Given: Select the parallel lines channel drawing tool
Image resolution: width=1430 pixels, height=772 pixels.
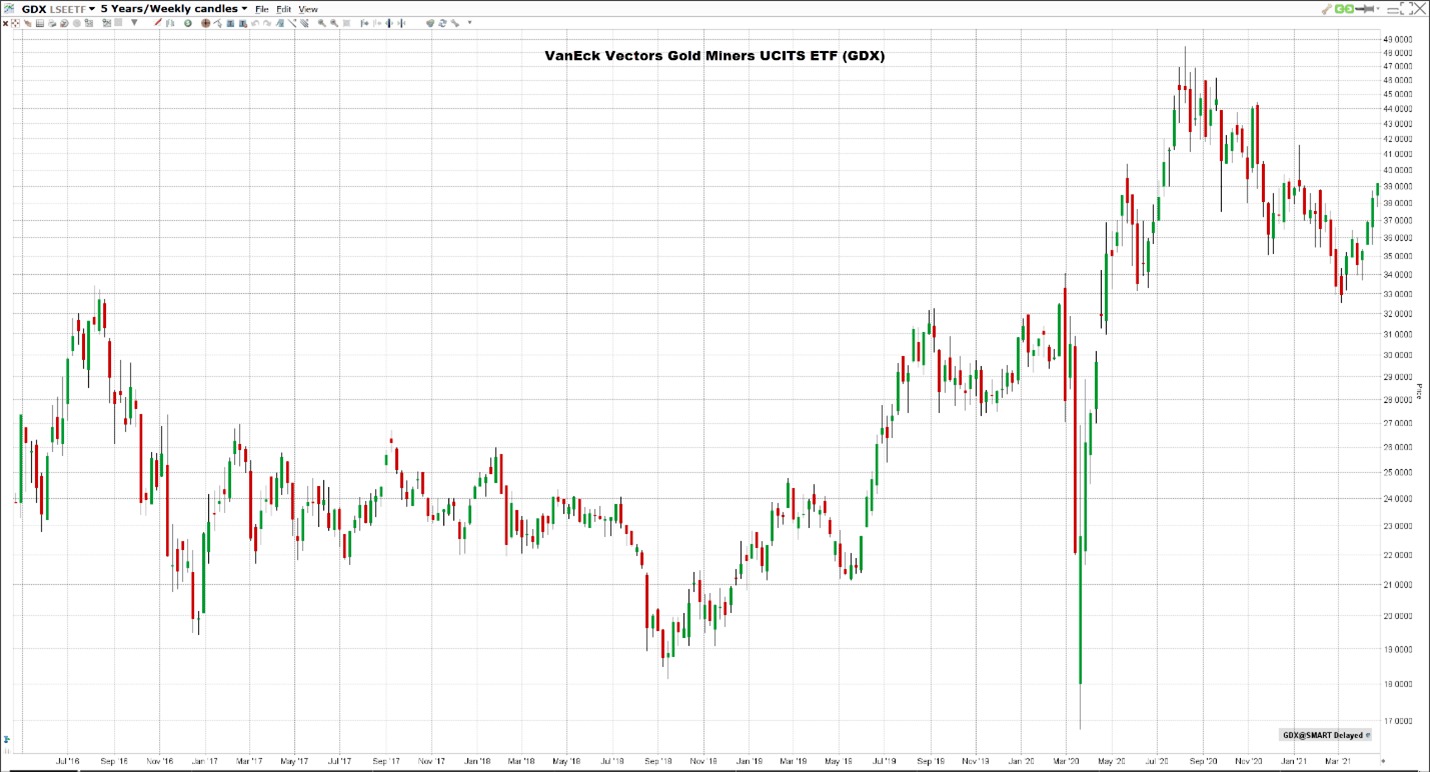Looking at the screenshot, I should (x=304, y=23).
